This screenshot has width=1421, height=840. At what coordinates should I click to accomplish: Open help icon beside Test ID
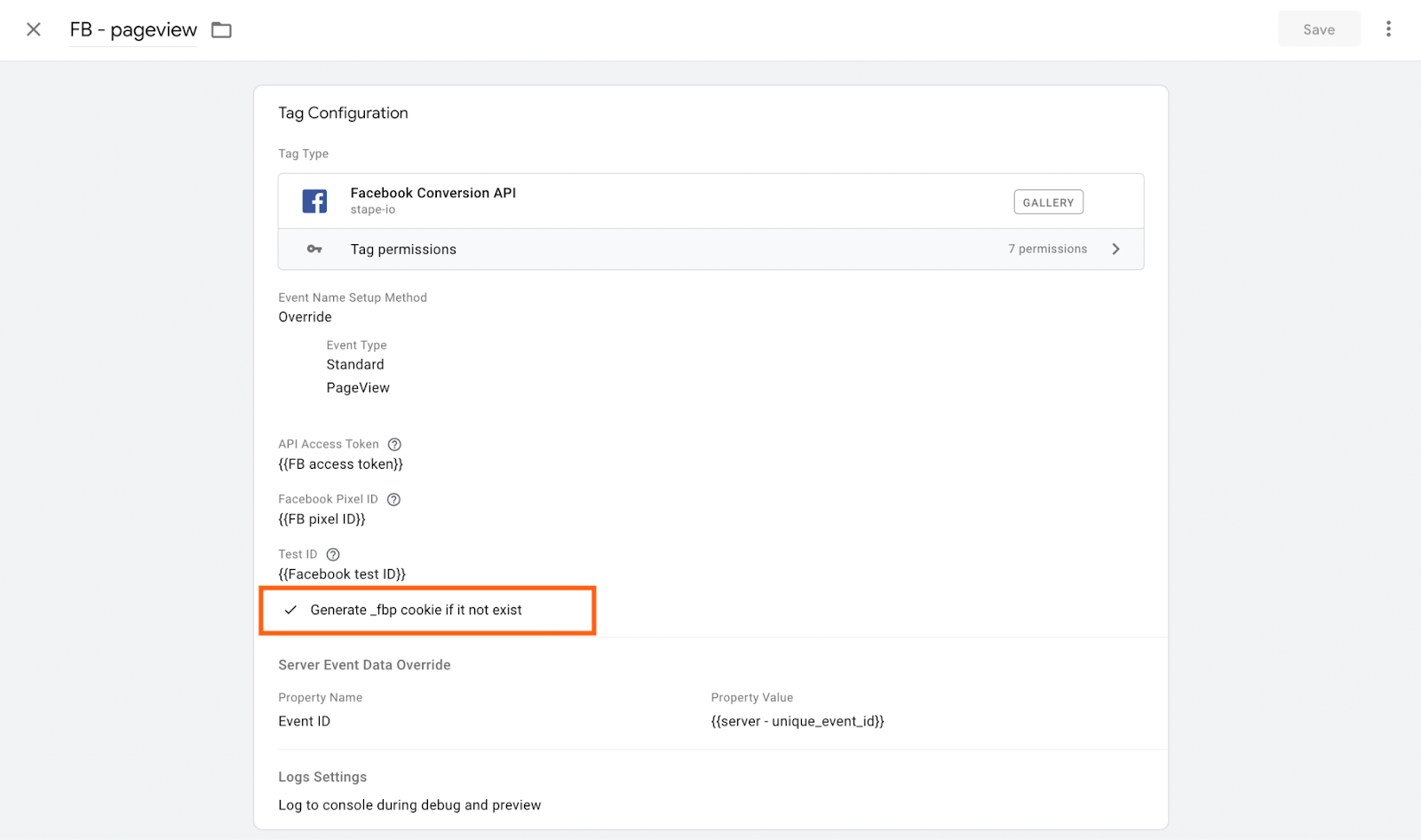click(333, 554)
